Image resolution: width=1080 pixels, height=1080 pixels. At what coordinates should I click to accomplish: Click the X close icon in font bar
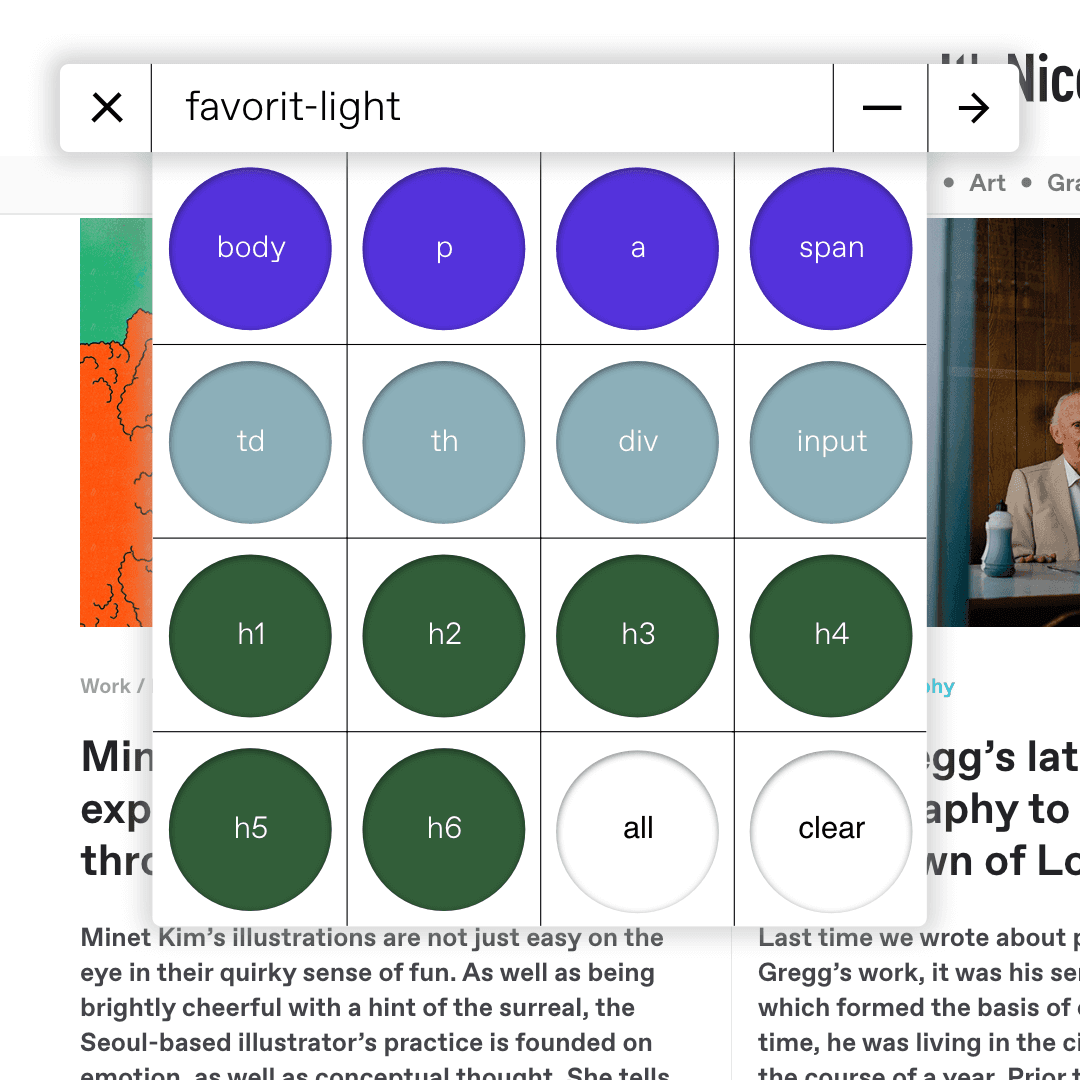pyautogui.click(x=107, y=108)
